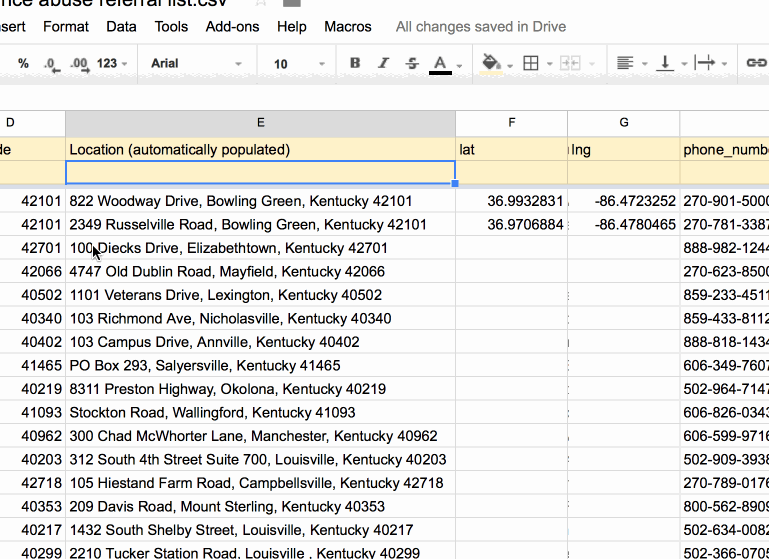Open the fill color picker
Viewport: 769px width, 559px height.
tap(491, 64)
